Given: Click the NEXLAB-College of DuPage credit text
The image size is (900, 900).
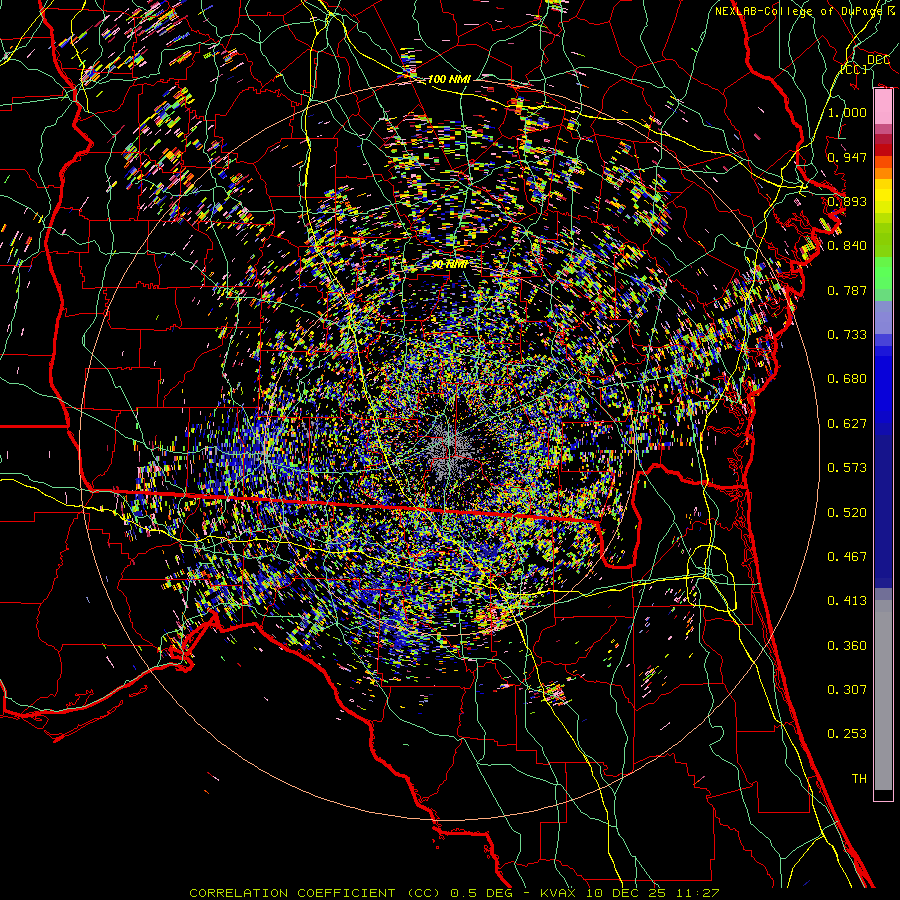Looking at the screenshot, I should click(x=800, y=11).
